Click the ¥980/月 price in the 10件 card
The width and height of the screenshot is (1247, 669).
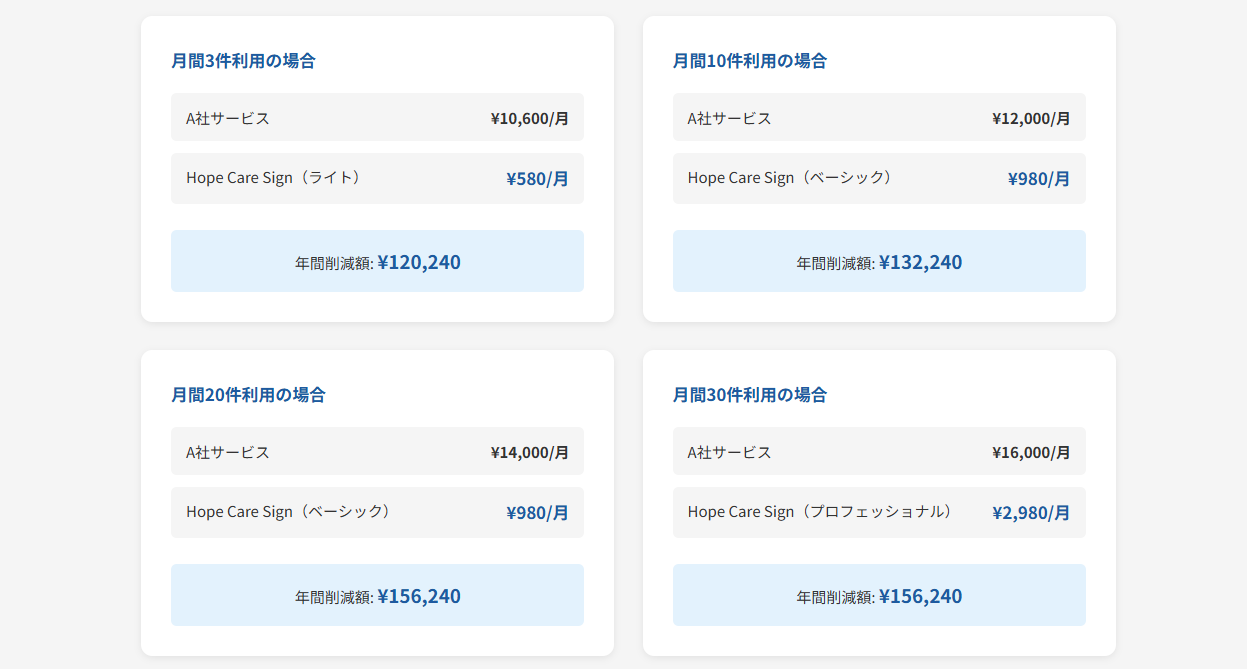coord(1039,179)
